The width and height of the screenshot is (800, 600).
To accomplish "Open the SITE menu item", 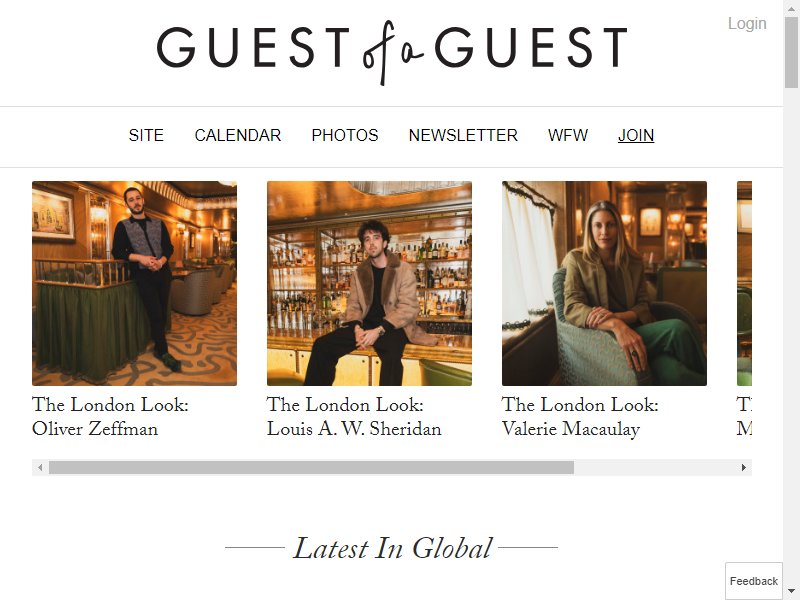I will click(146, 135).
